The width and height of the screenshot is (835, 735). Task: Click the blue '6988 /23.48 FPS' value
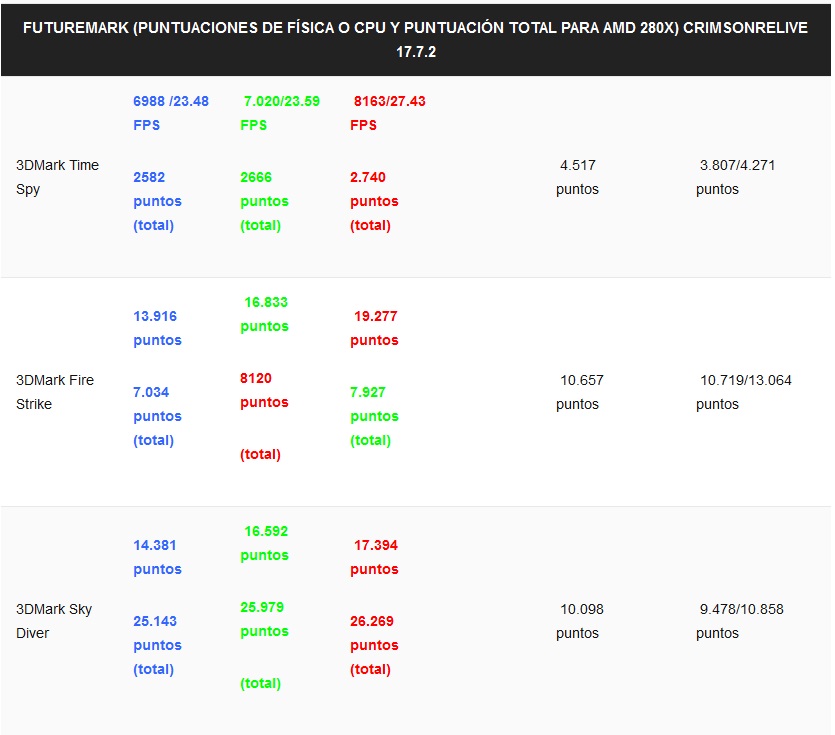click(171, 113)
